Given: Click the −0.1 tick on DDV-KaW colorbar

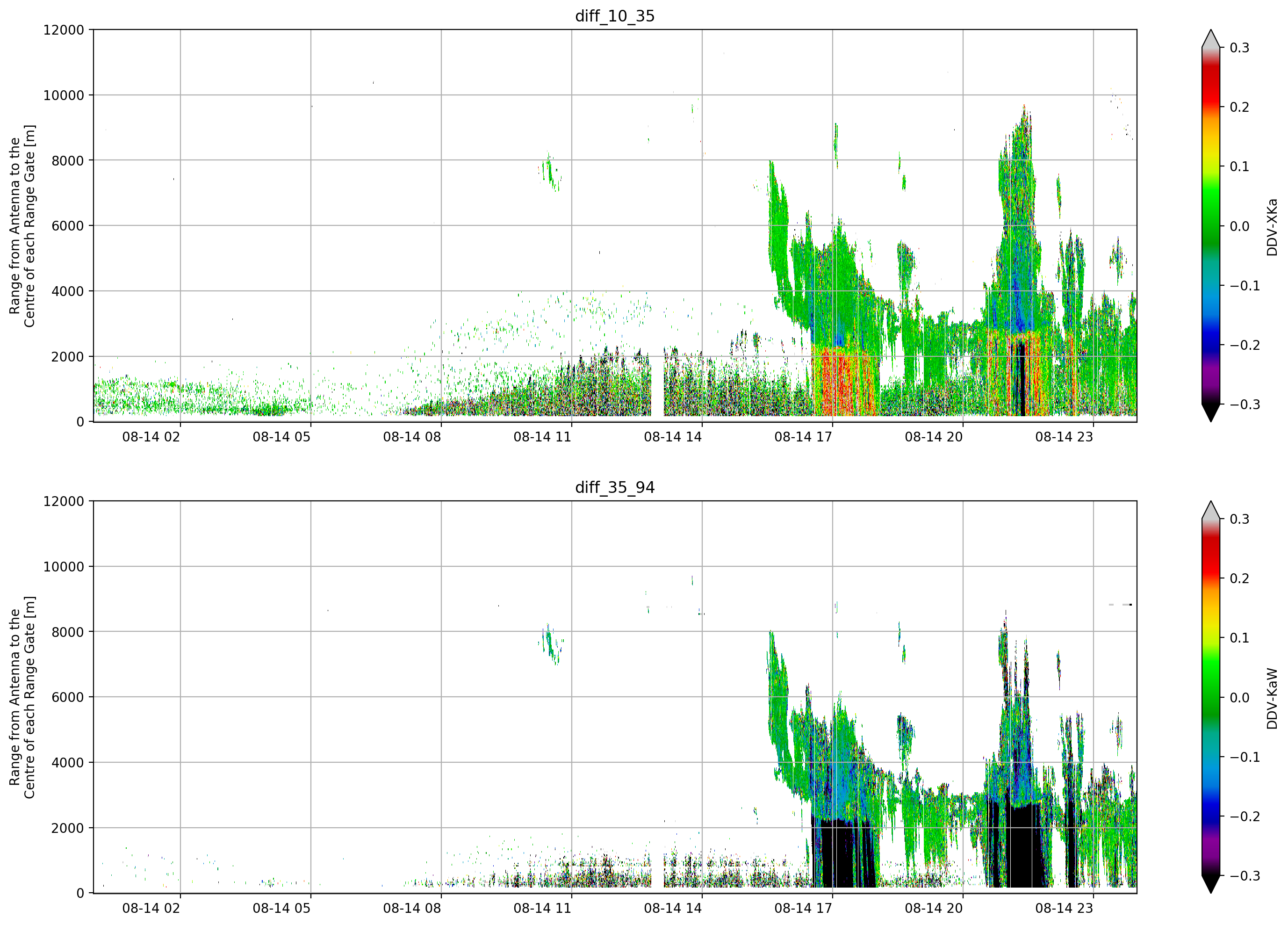Looking at the screenshot, I should tap(1245, 758).
